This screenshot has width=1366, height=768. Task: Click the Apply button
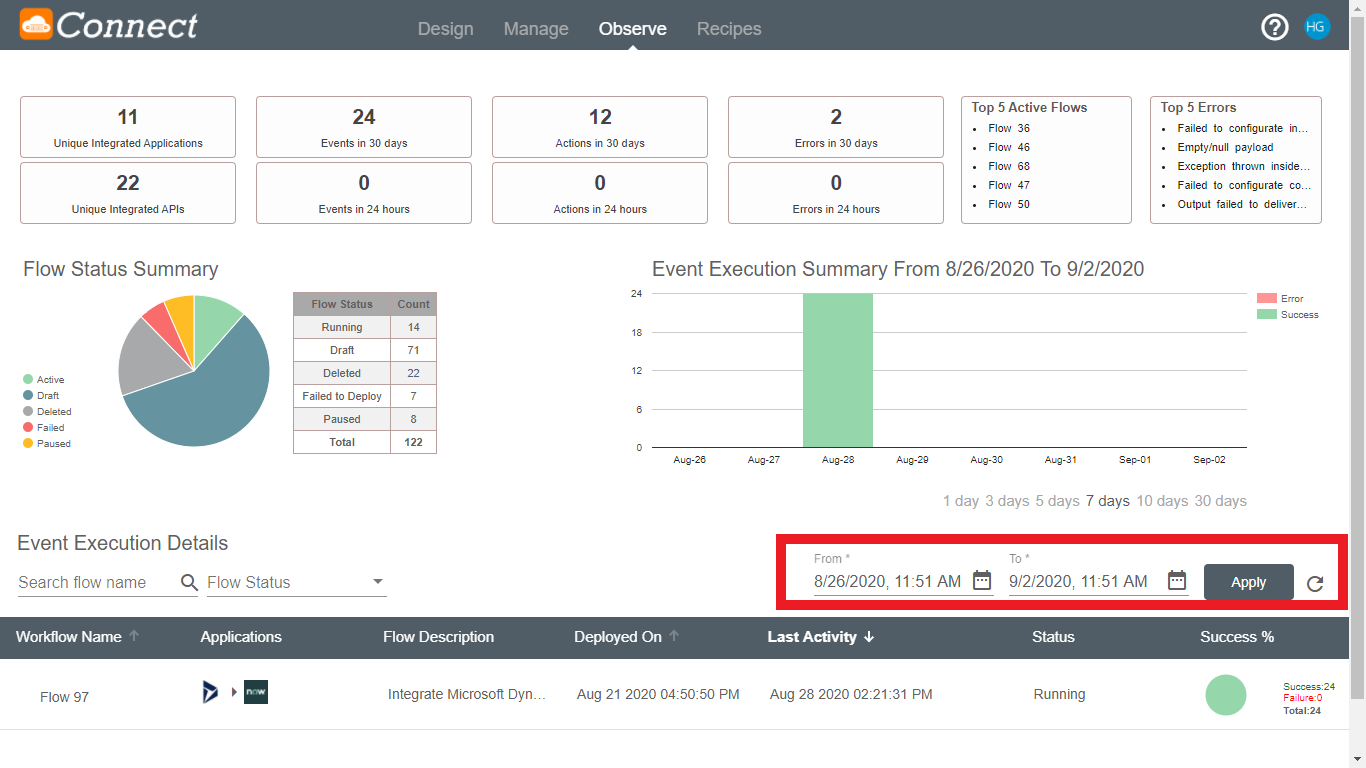click(1248, 582)
